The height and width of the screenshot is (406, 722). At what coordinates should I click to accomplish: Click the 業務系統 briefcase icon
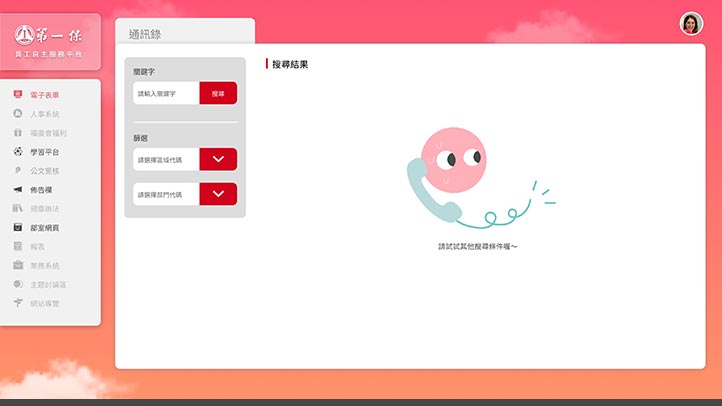18,266
